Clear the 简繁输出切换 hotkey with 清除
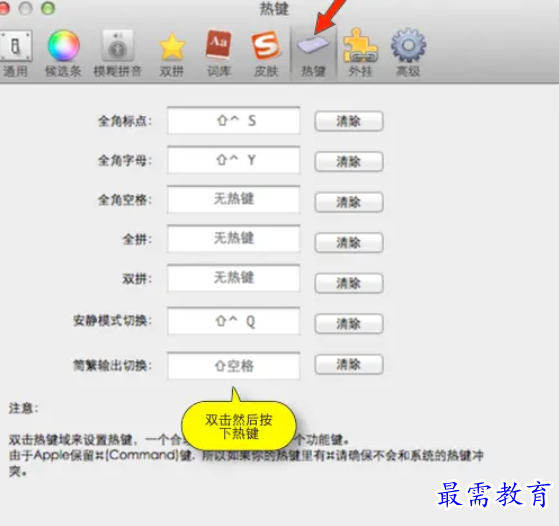 coord(349,364)
